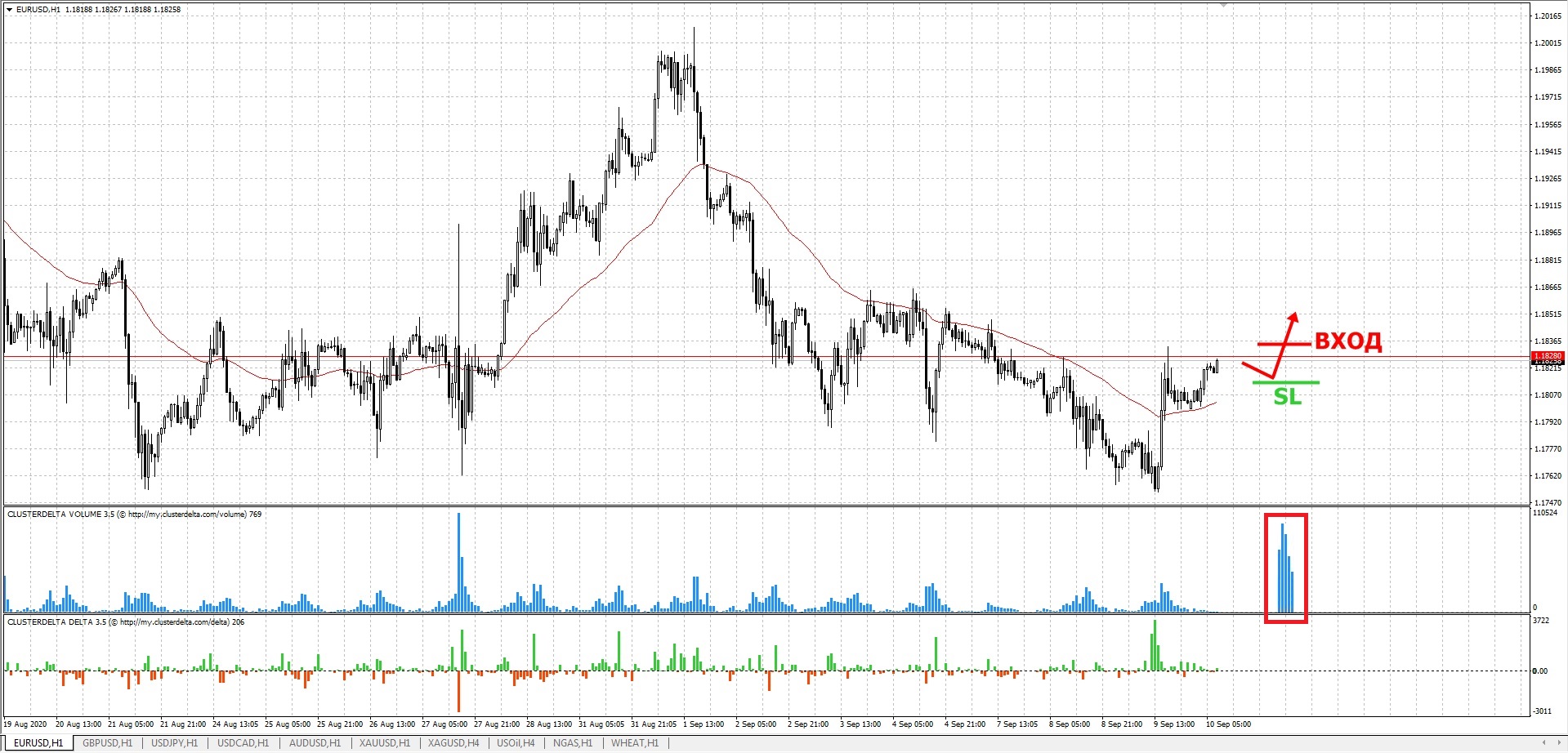1568x753 pixels.
Task: Open the chart menu triangle beside EURUSD,H1
Action: tap(9, 10)
